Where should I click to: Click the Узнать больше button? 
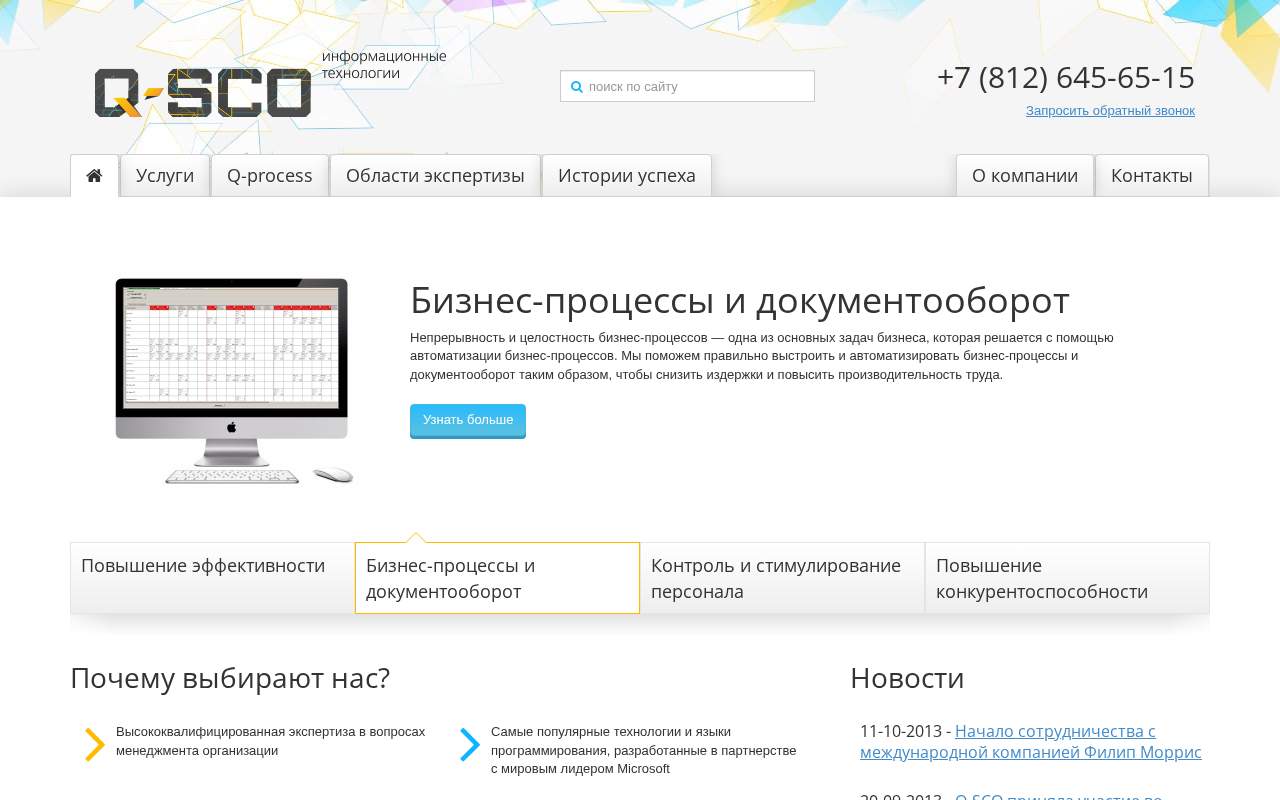click(x=468, y=420)
